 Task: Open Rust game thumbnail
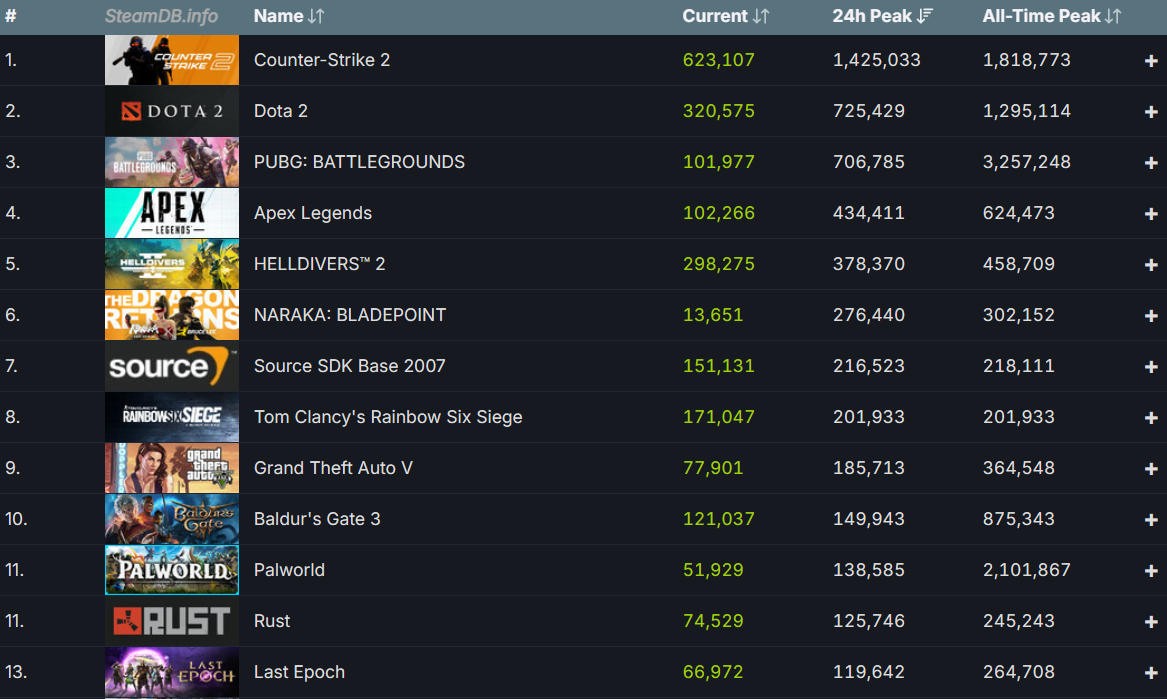click(x=172, y=621)
